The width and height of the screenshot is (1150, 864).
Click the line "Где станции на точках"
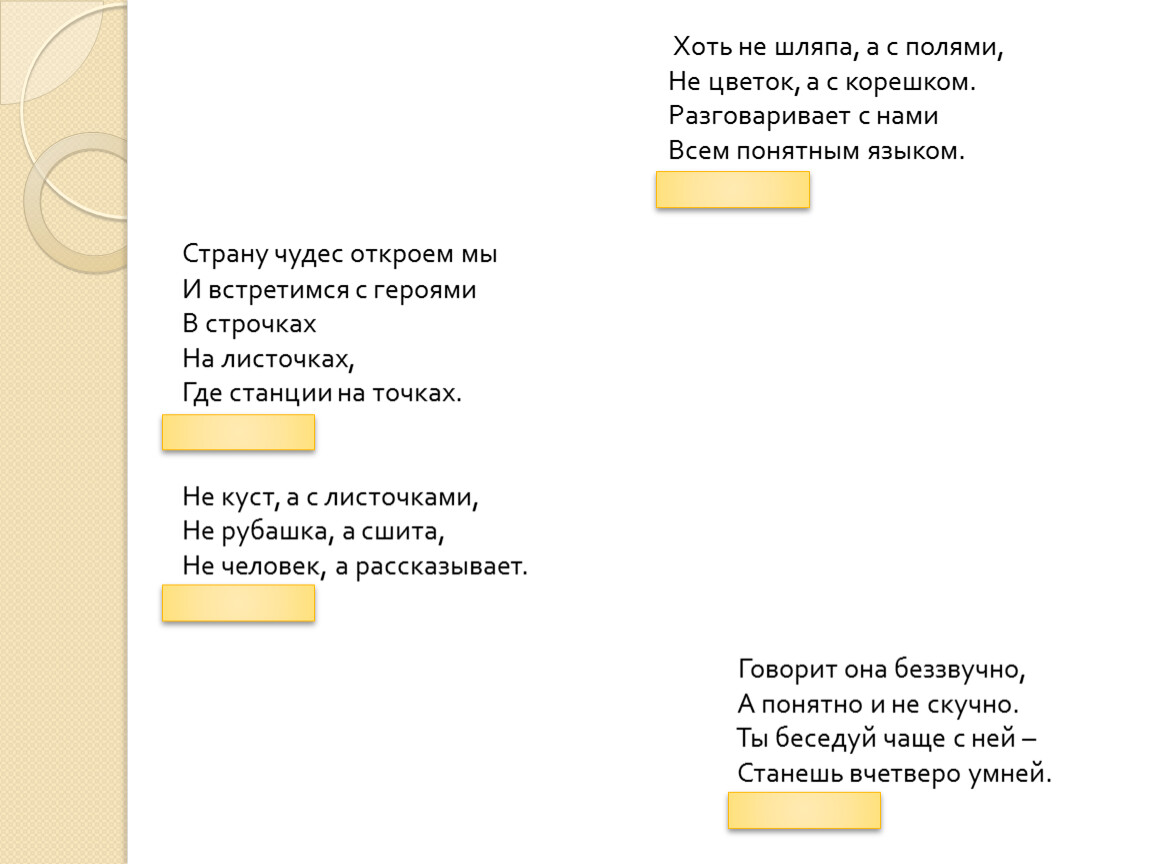point(323,393)
